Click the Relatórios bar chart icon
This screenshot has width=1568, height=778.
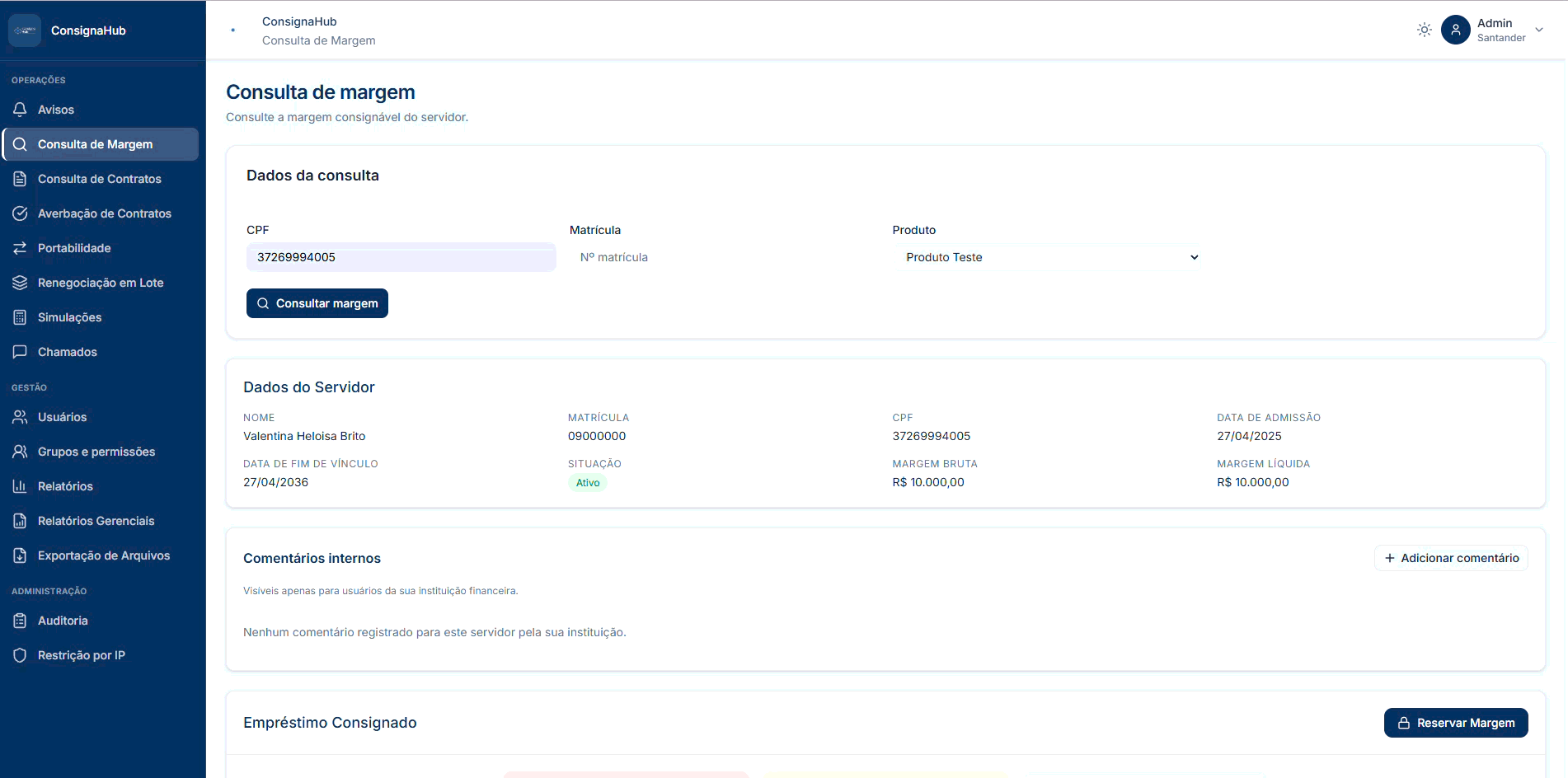click(x=20, y=486)
